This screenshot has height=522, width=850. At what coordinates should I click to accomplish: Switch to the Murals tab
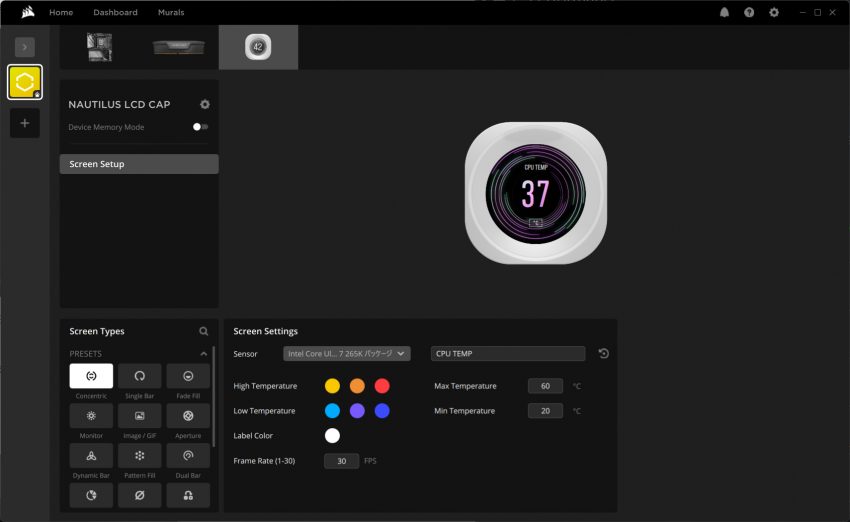171,12
